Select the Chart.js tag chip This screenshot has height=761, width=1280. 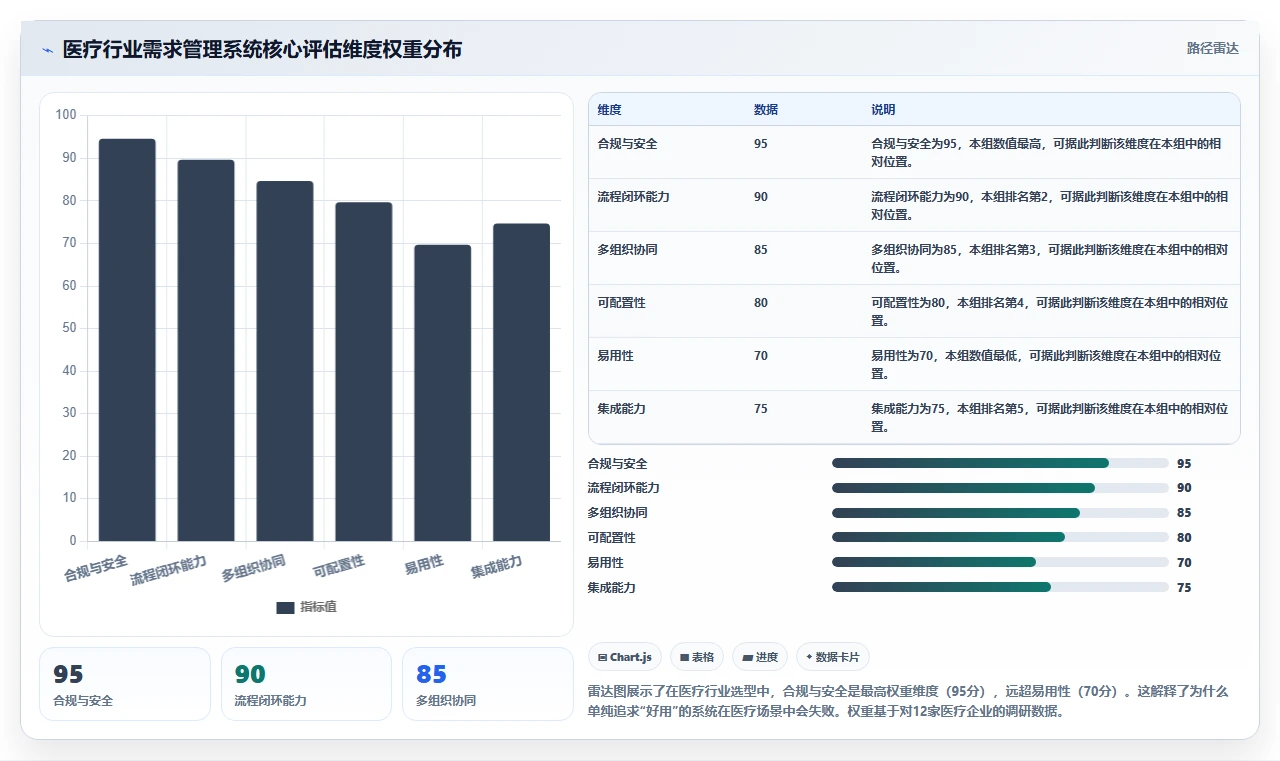625,657
